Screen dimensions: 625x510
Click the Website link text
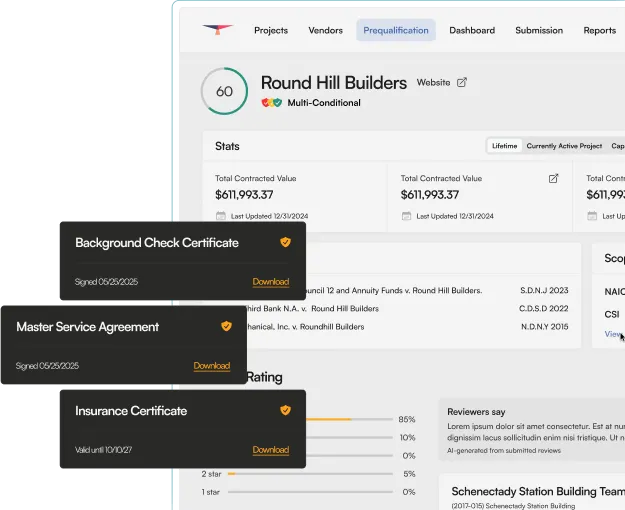tap(433, 83)
